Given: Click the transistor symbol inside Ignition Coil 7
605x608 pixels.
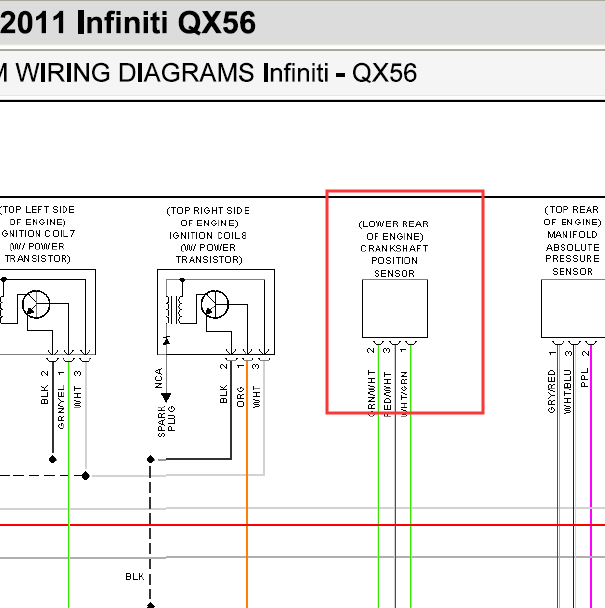Looking at the screenshot, I should tap(36, 304).
